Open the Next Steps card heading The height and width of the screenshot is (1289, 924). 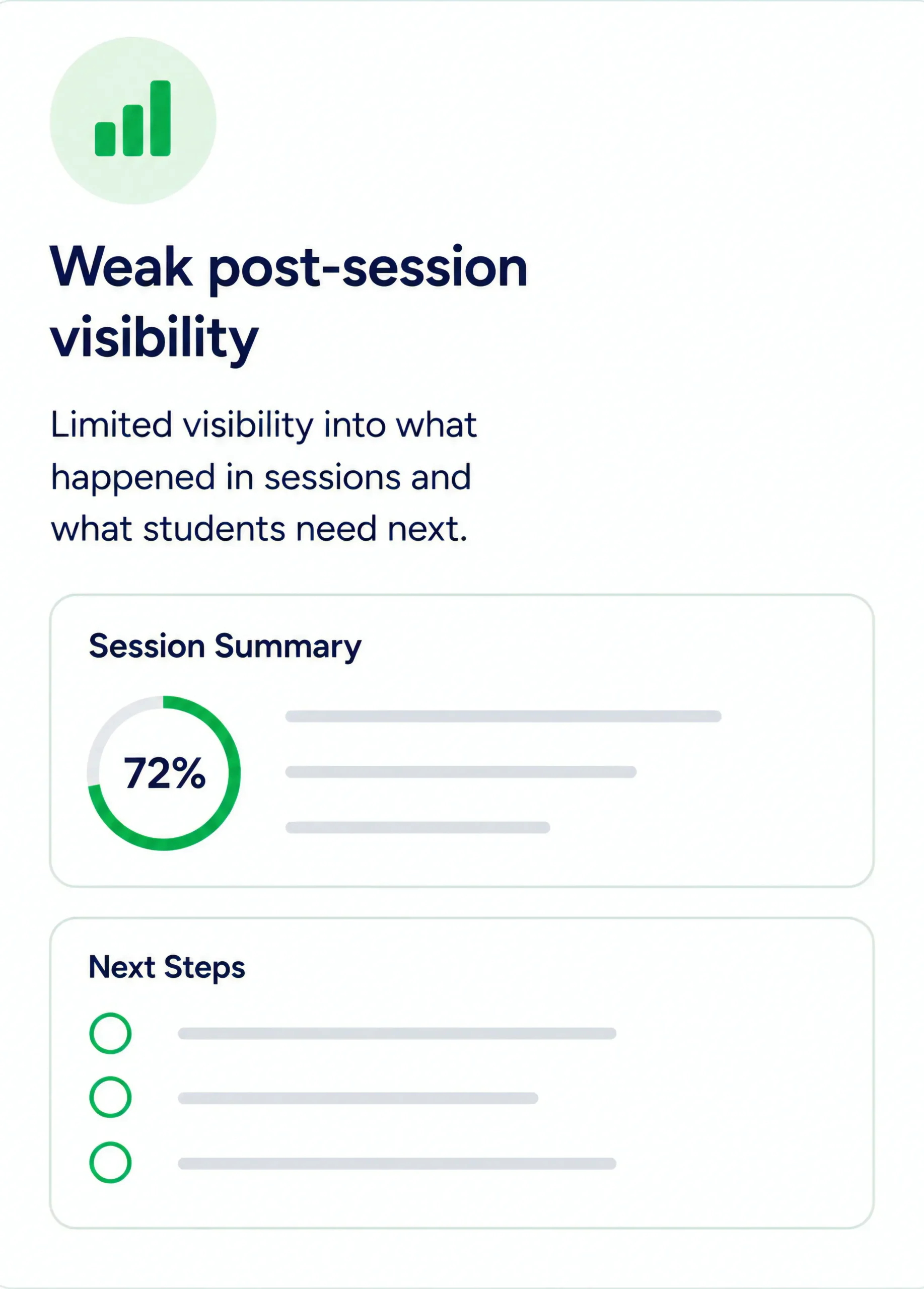[167, 967]
